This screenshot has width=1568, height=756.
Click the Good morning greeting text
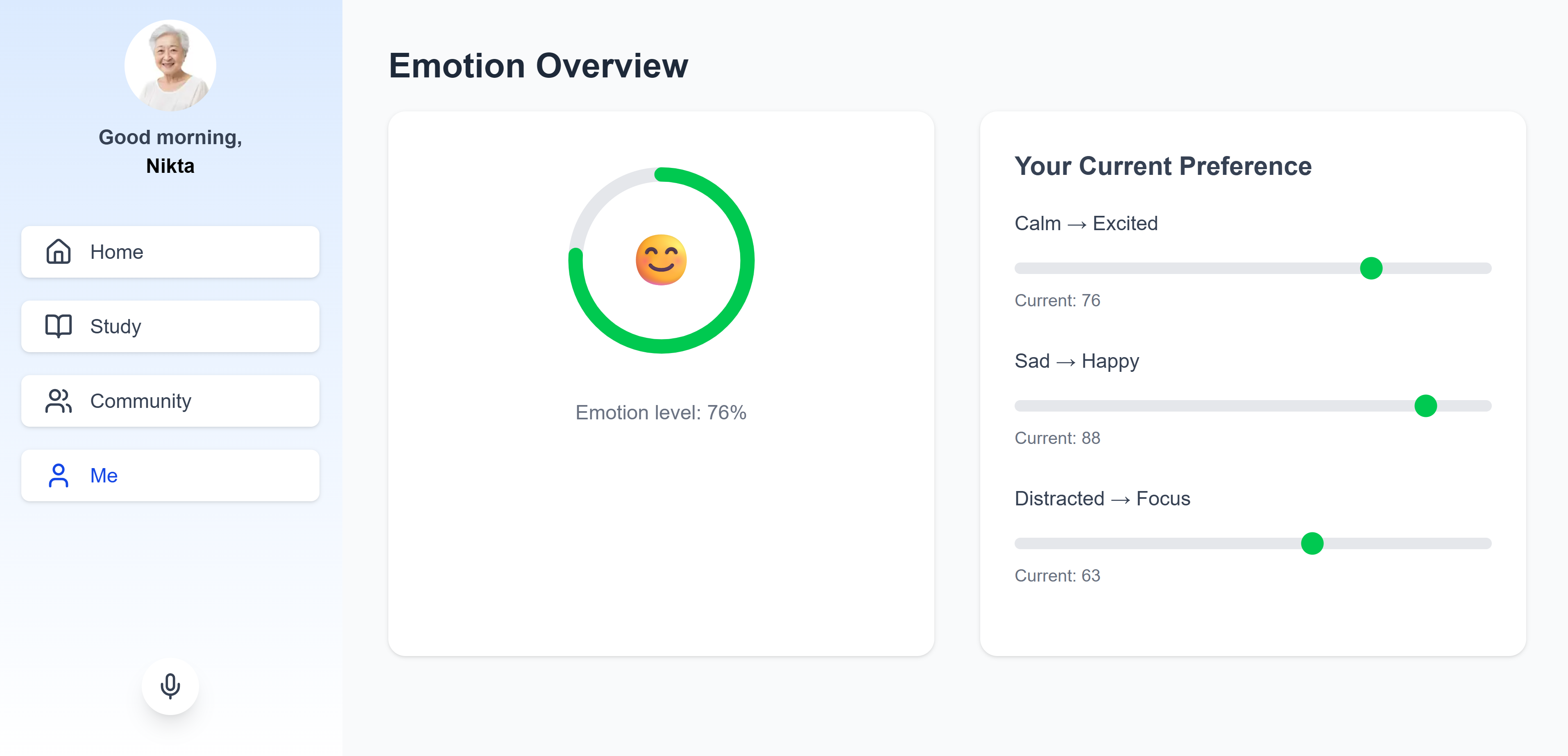(170, 138)
